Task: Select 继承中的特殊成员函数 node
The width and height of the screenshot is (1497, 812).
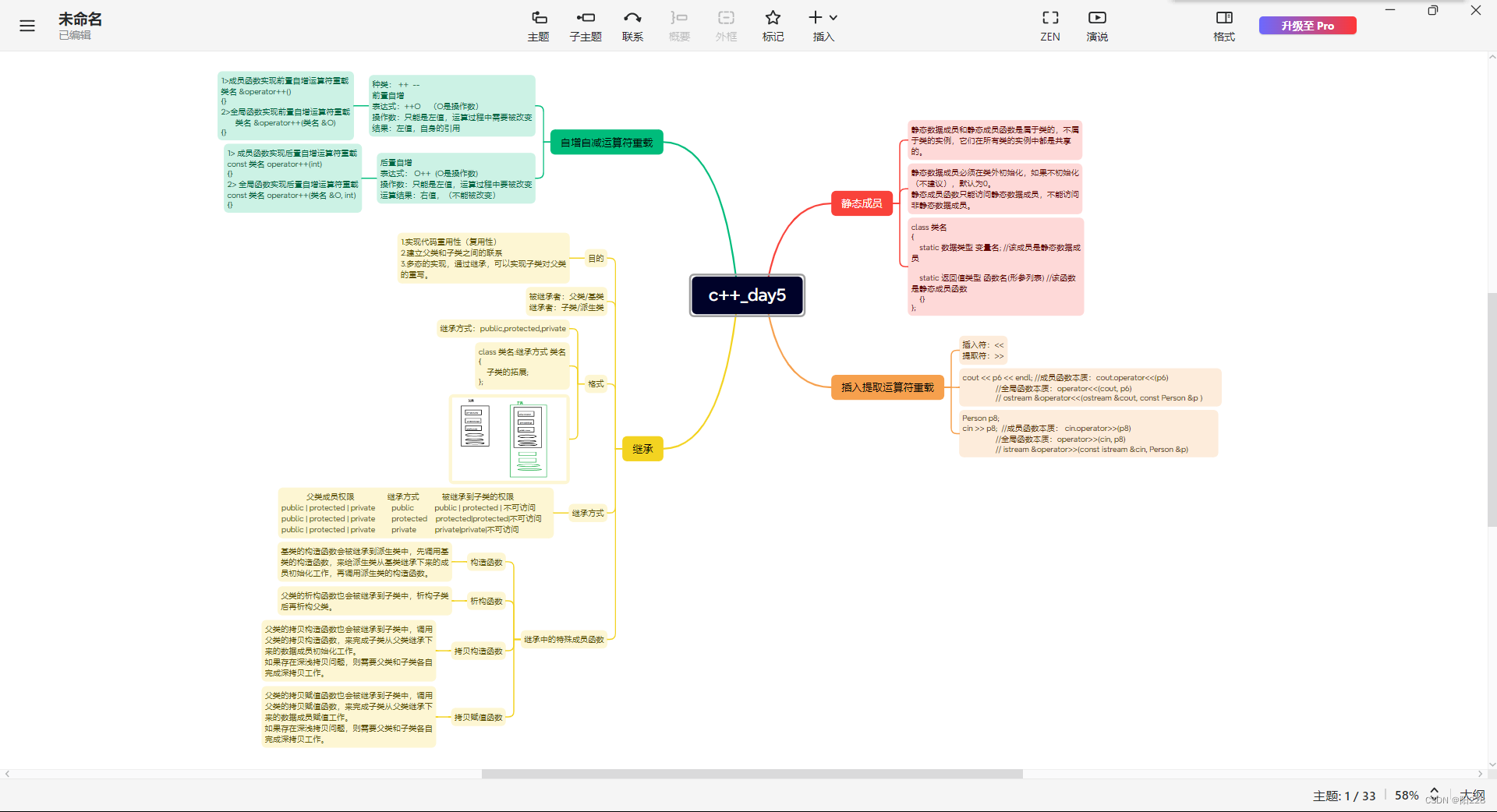Action: [564, 640]
